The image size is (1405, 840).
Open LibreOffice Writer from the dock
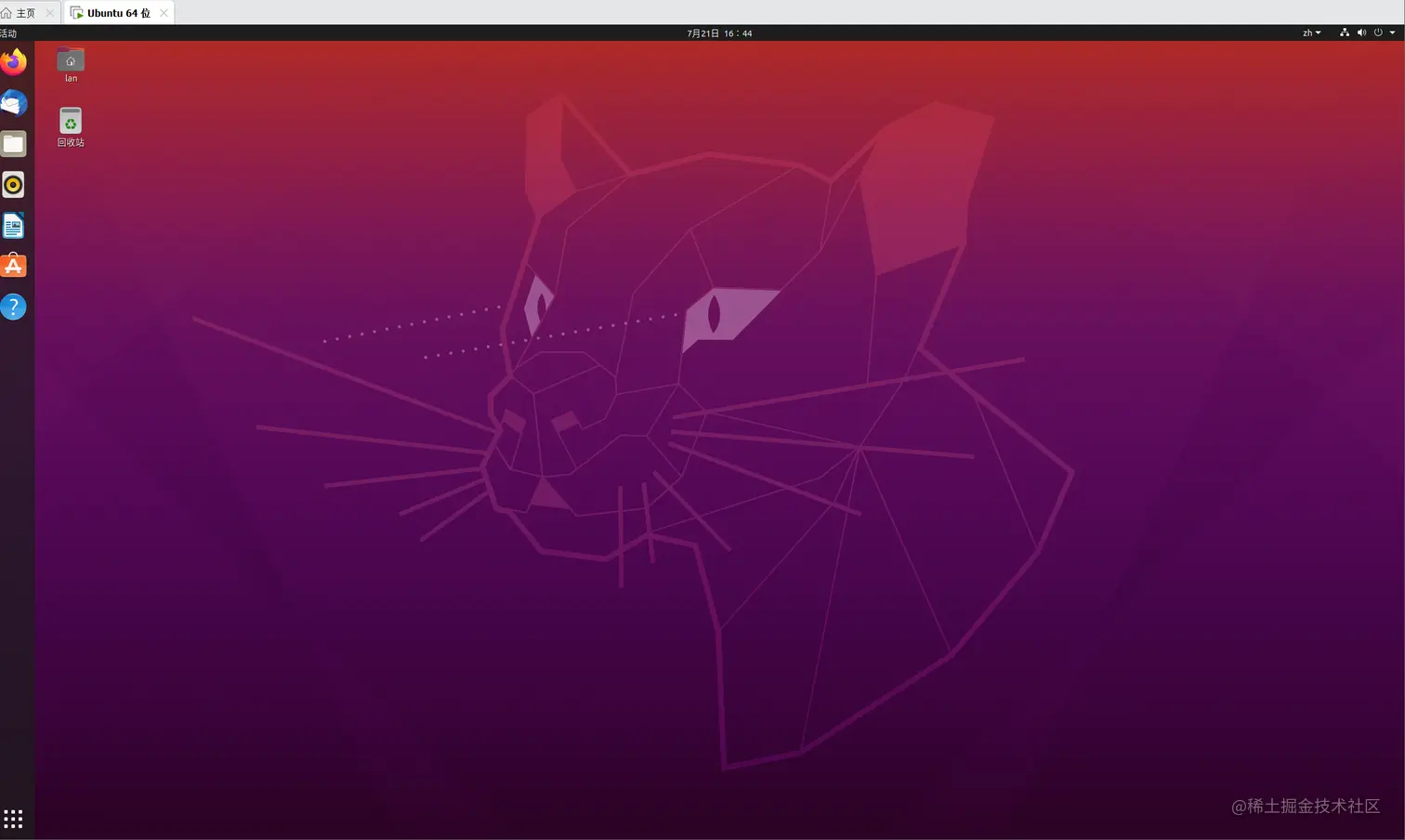pyautogui.click(x=13, y=226)
